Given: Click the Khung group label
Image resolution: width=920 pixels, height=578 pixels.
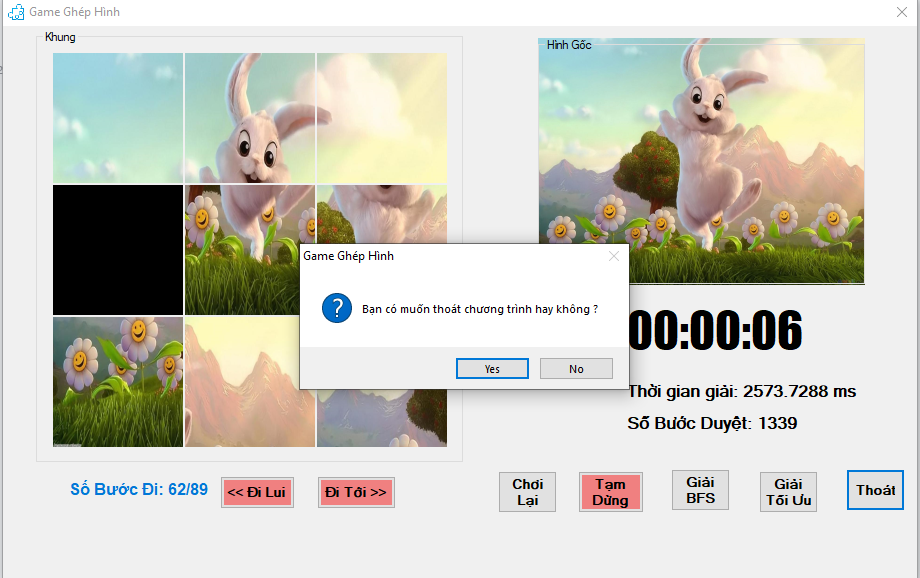Looking at the screenshot, I should tap(60, 37).
